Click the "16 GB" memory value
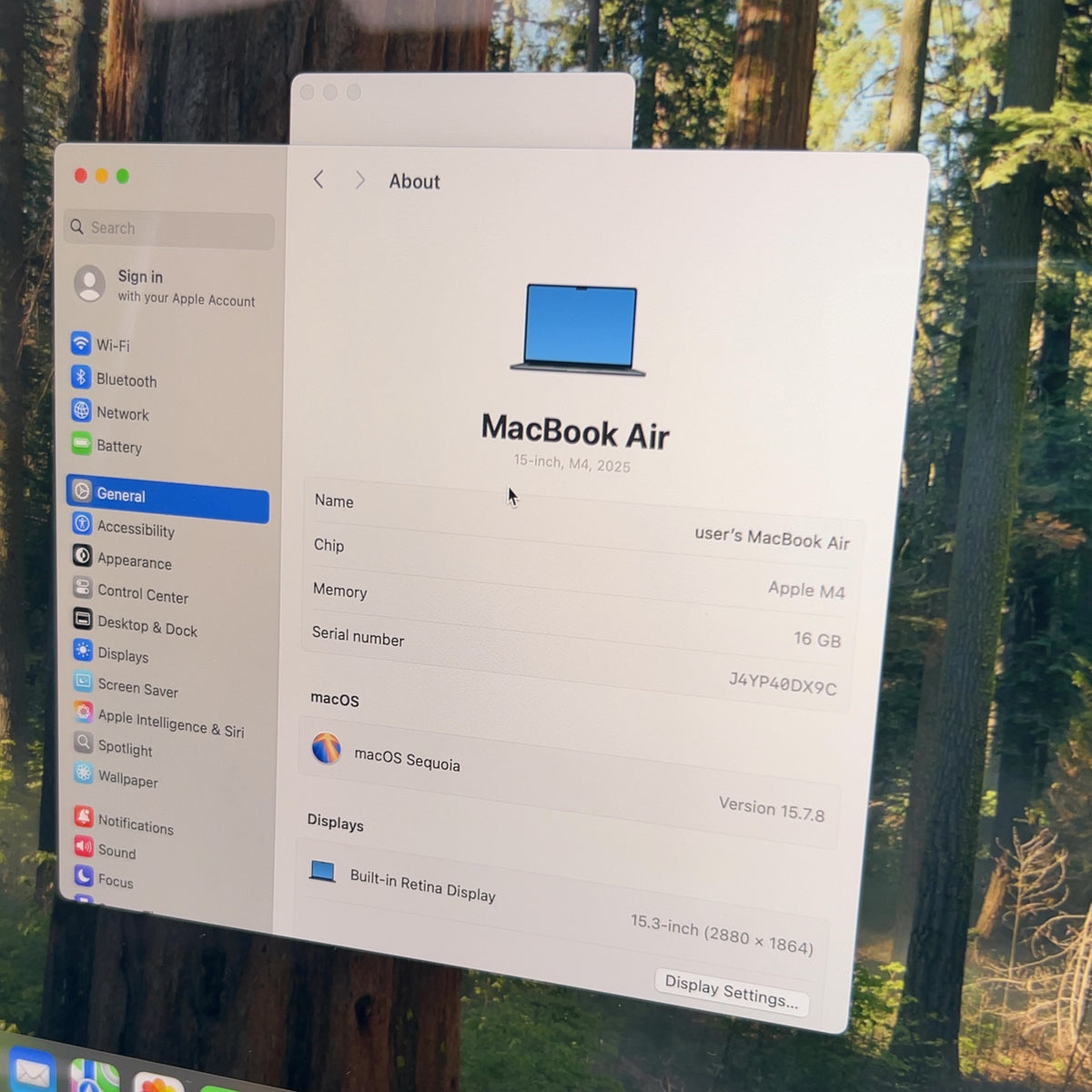Screen dimensions: 1092x1092 817,639
